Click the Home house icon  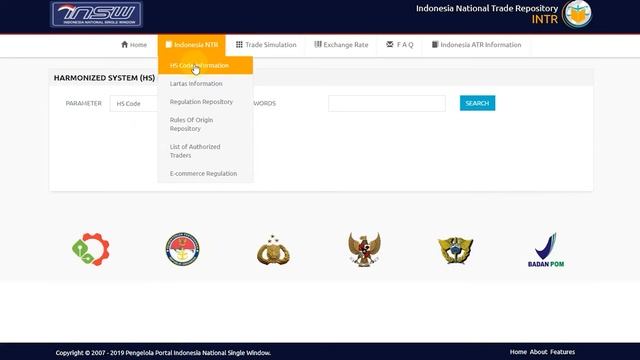coord(124,44)
